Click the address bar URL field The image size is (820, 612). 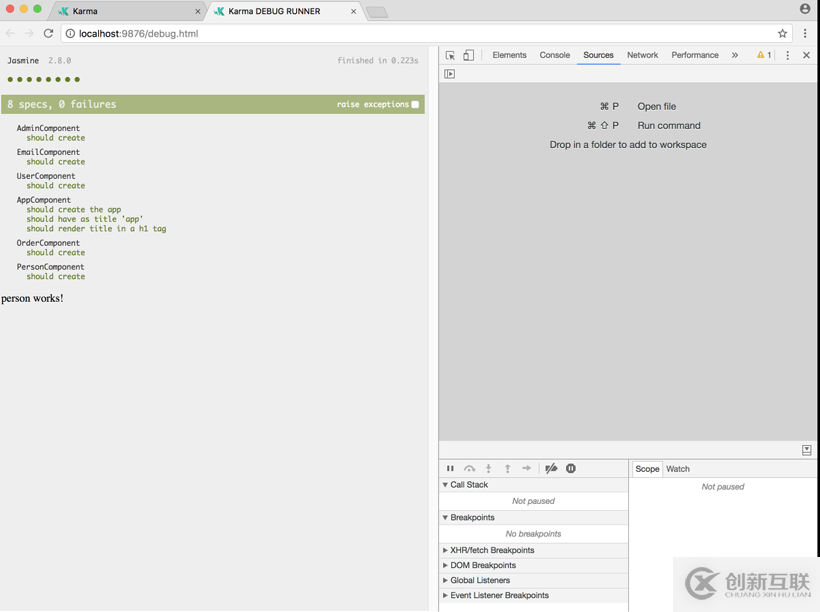point(424,33)
